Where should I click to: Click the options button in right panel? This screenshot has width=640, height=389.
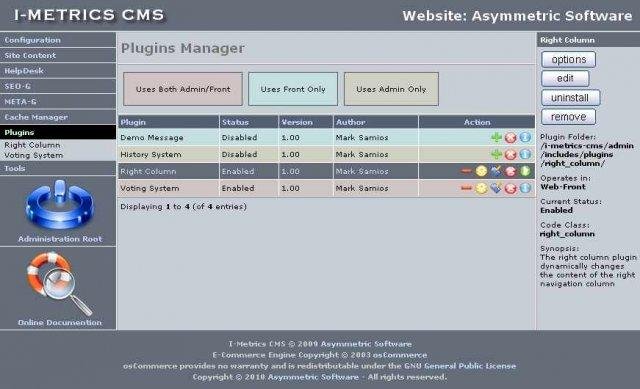pos(569,60)
